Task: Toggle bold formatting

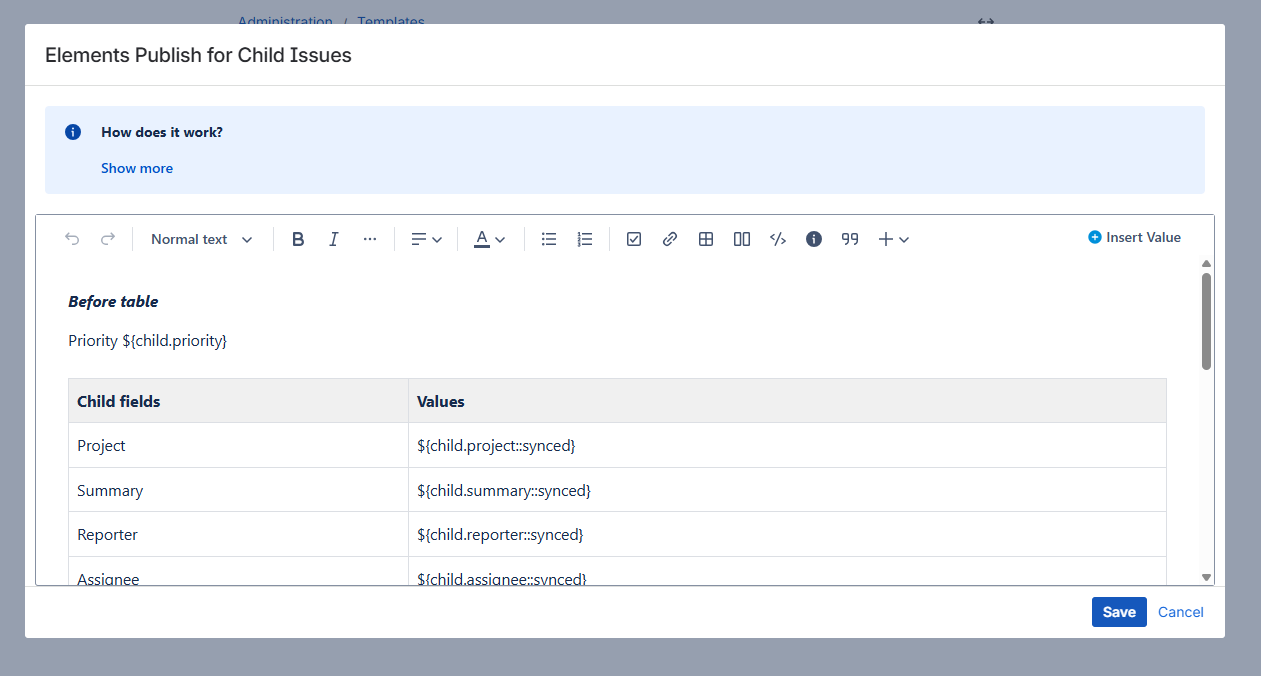Action: pyautogui.click(x=298, y=239)
